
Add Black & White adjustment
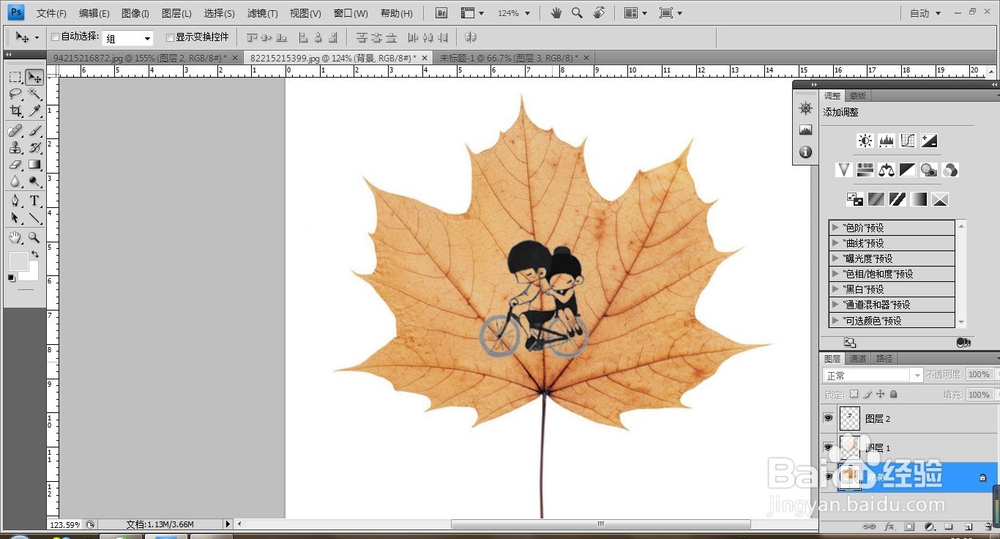tap(908, 170)
